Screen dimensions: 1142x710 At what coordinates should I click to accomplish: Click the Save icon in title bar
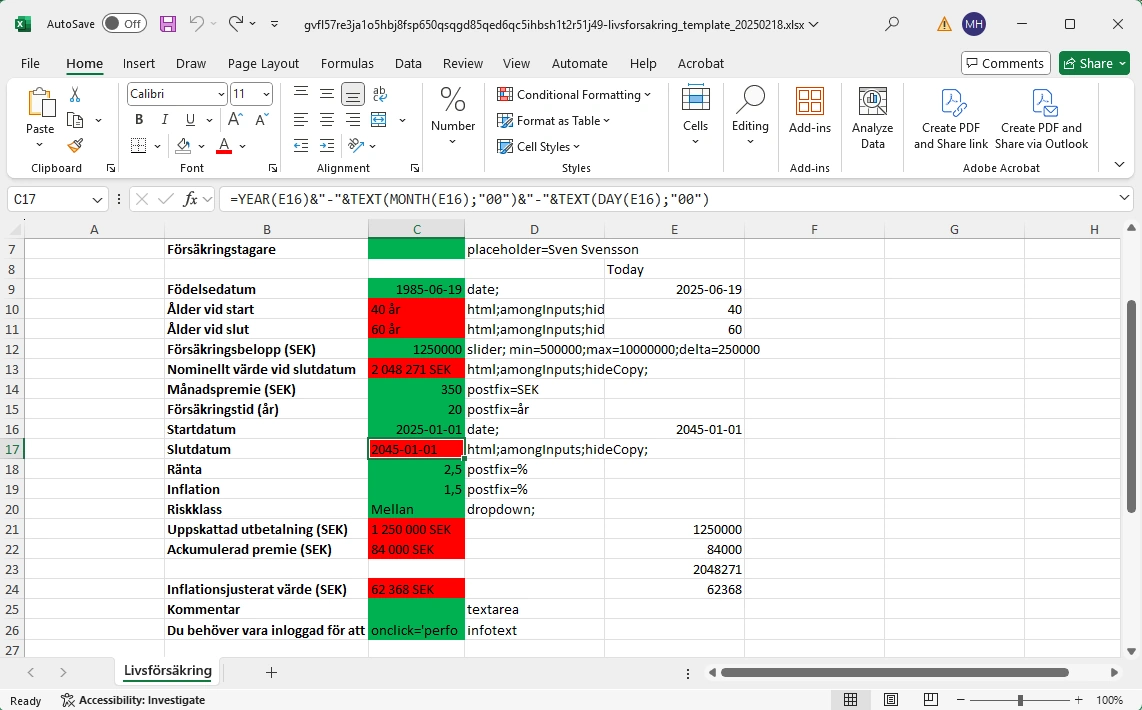[168, 24]
